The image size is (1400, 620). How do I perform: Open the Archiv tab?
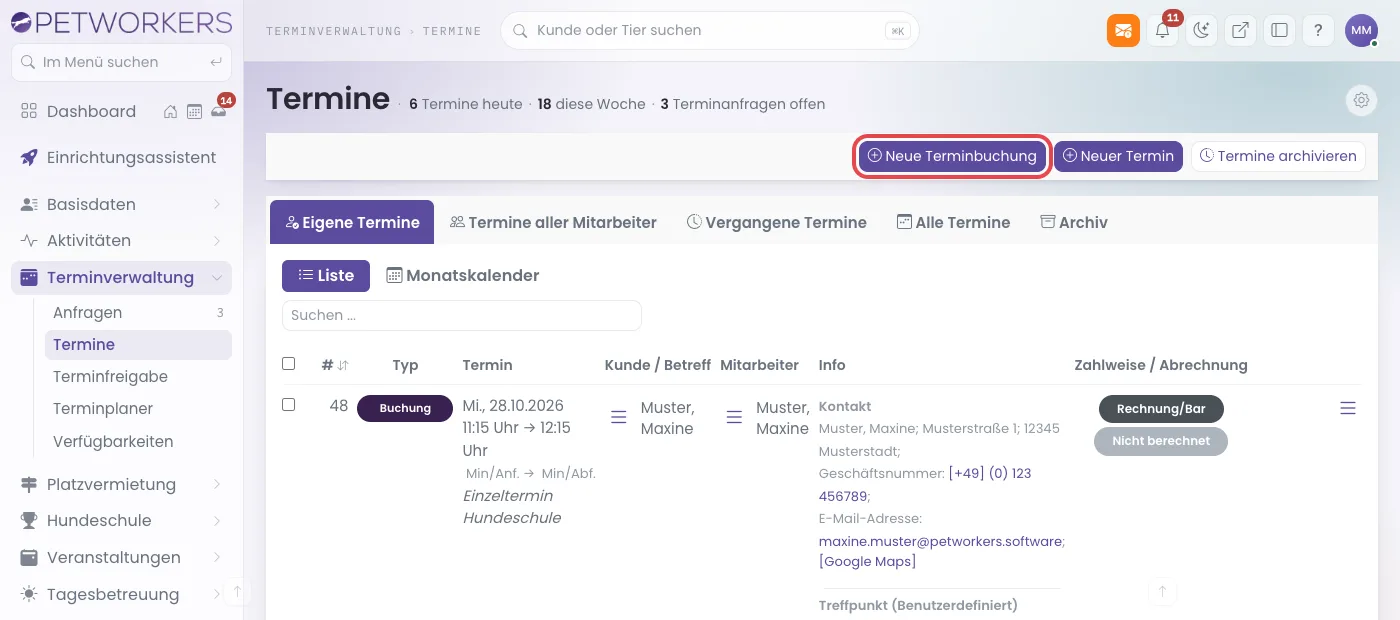pos(1074,222)
